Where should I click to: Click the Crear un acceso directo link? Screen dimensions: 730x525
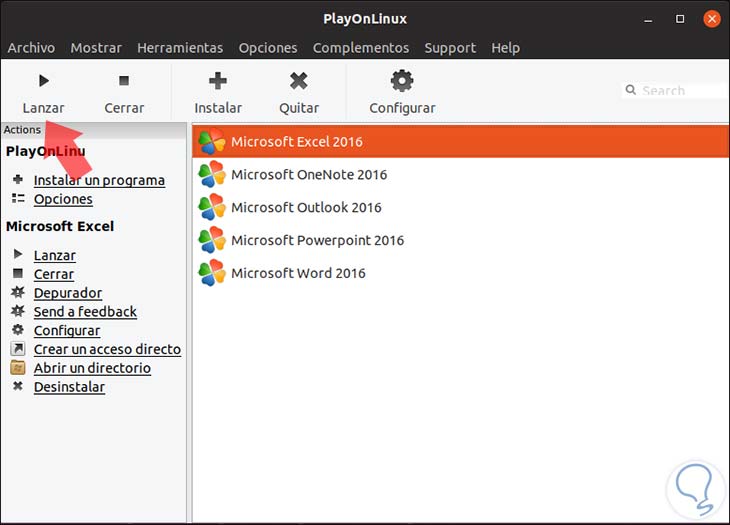tap(108, 349)
